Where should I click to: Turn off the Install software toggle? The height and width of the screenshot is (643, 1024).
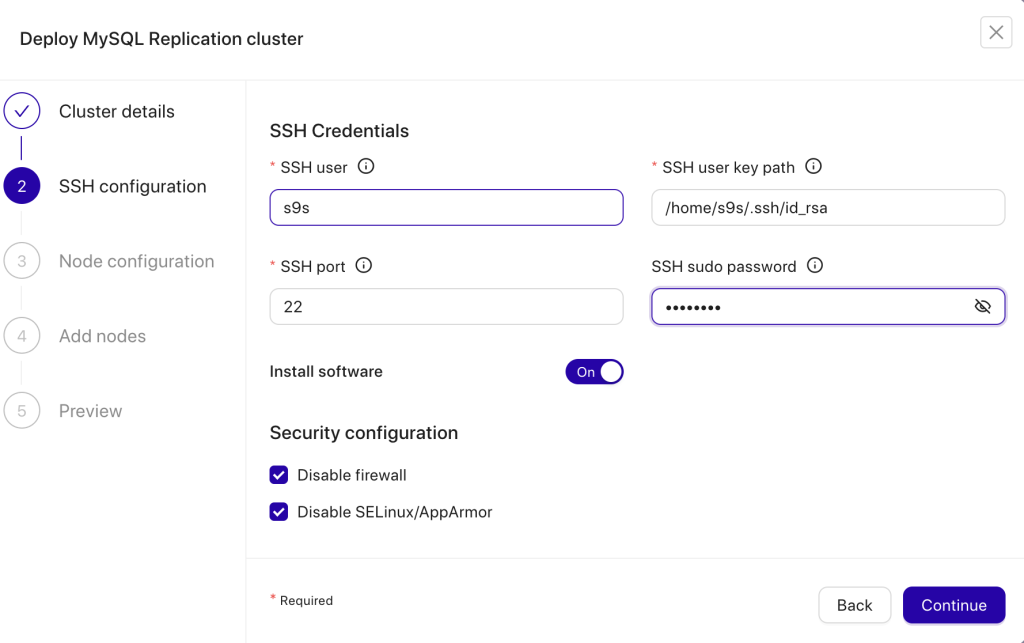594,371
